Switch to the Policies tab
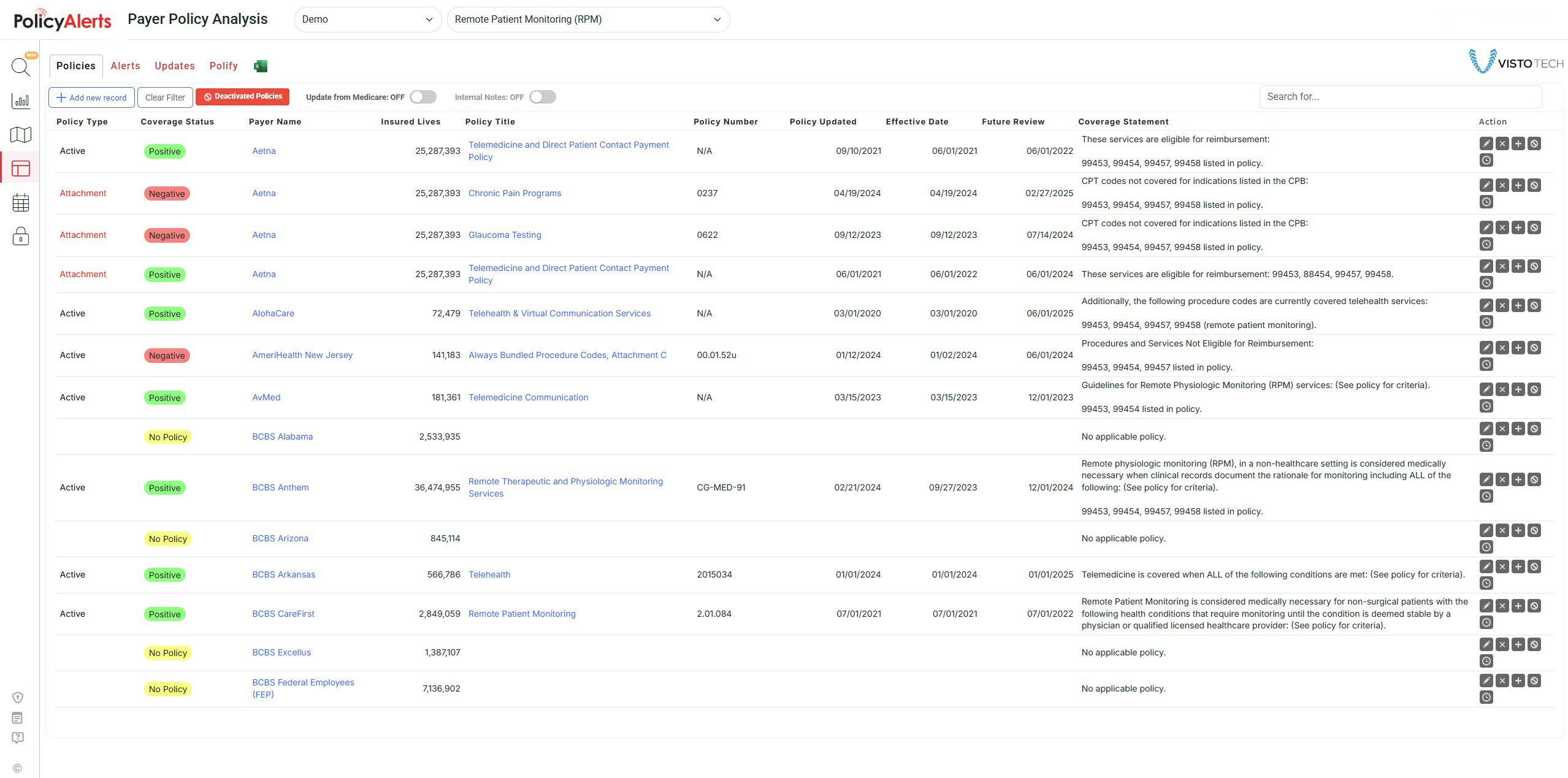The image size is (1568, 778). (x=76, y=66)
